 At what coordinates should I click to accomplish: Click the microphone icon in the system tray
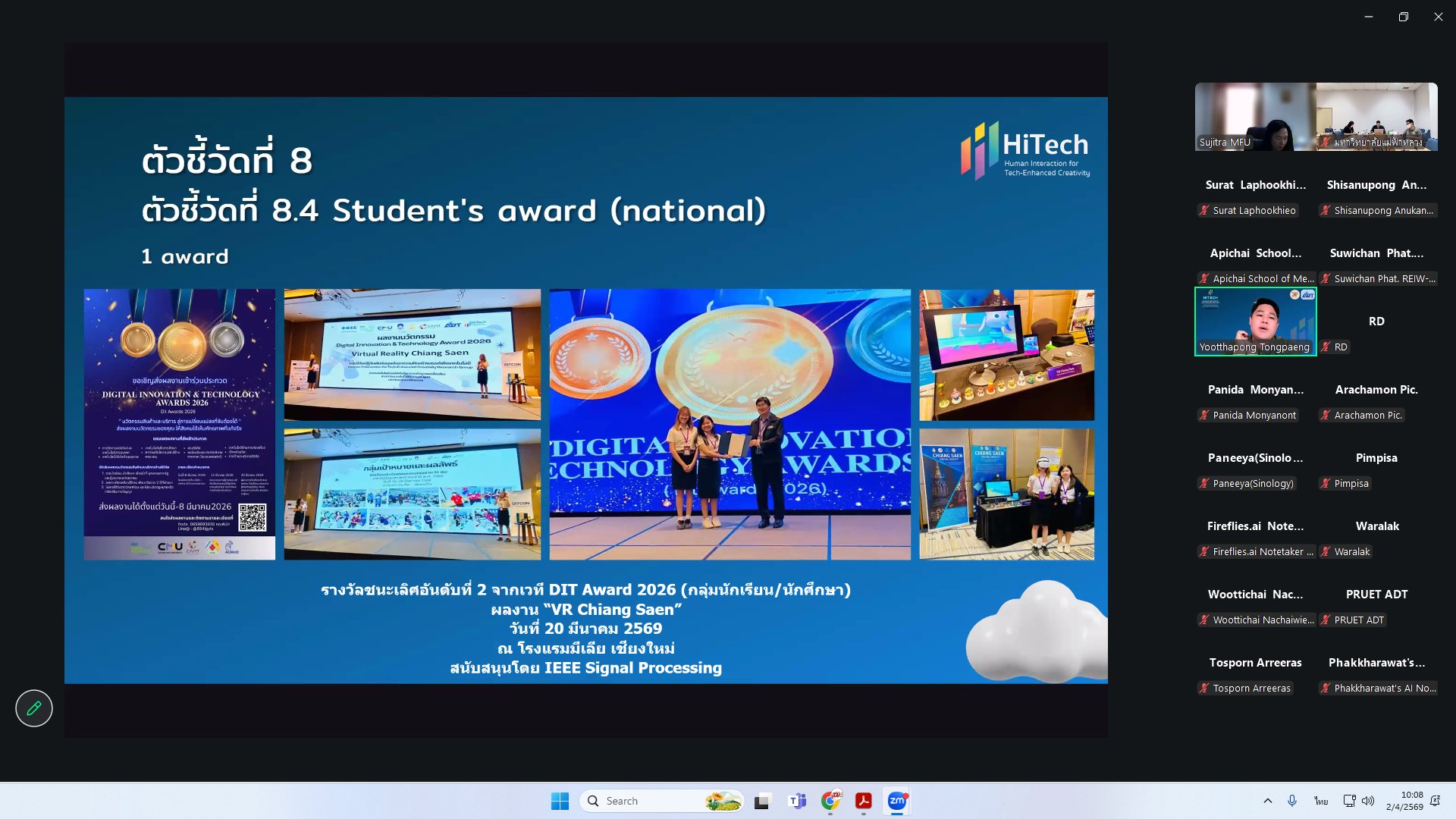(1292, 801)
